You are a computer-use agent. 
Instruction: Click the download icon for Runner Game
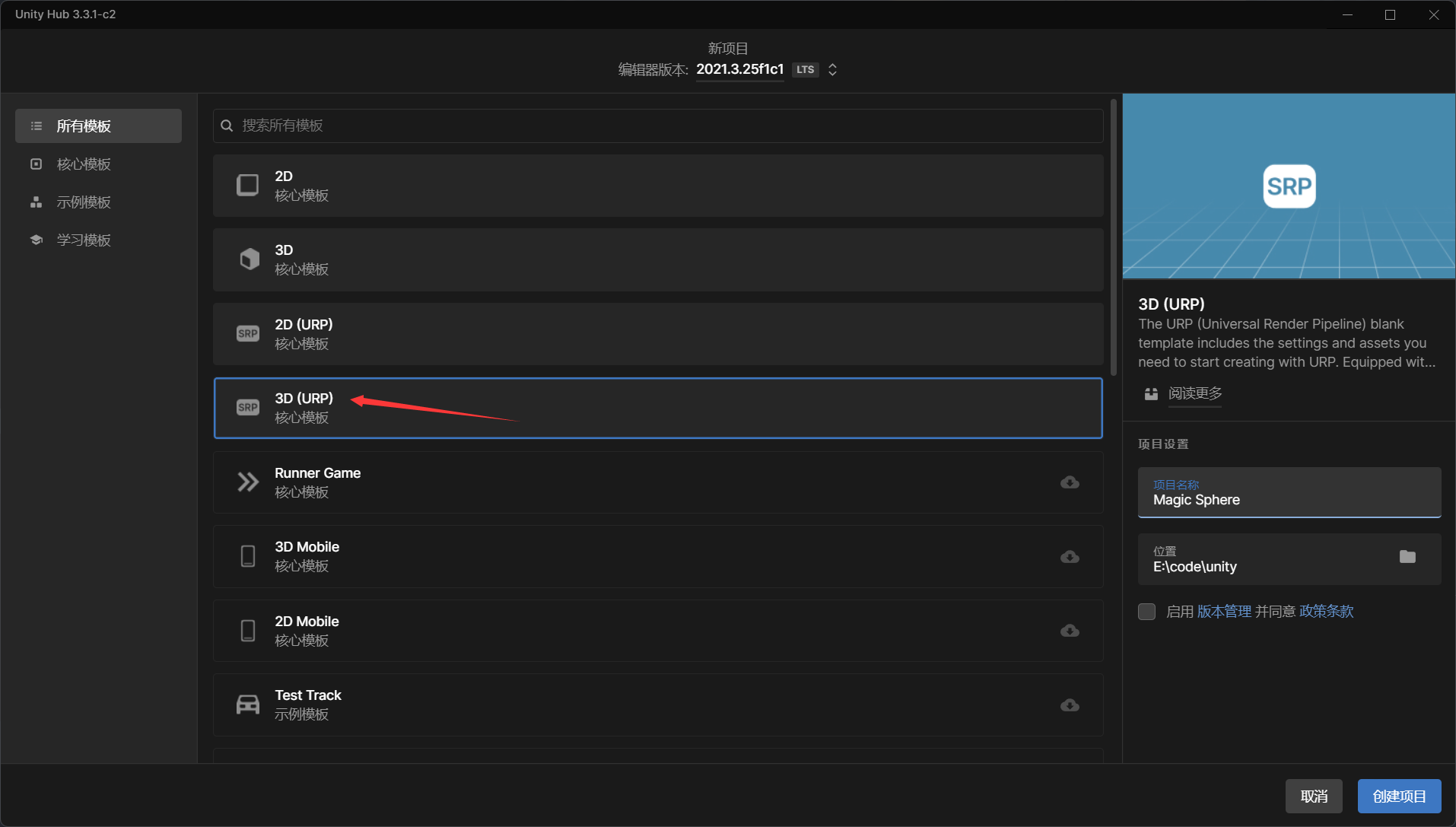[x=1070, y=482]
